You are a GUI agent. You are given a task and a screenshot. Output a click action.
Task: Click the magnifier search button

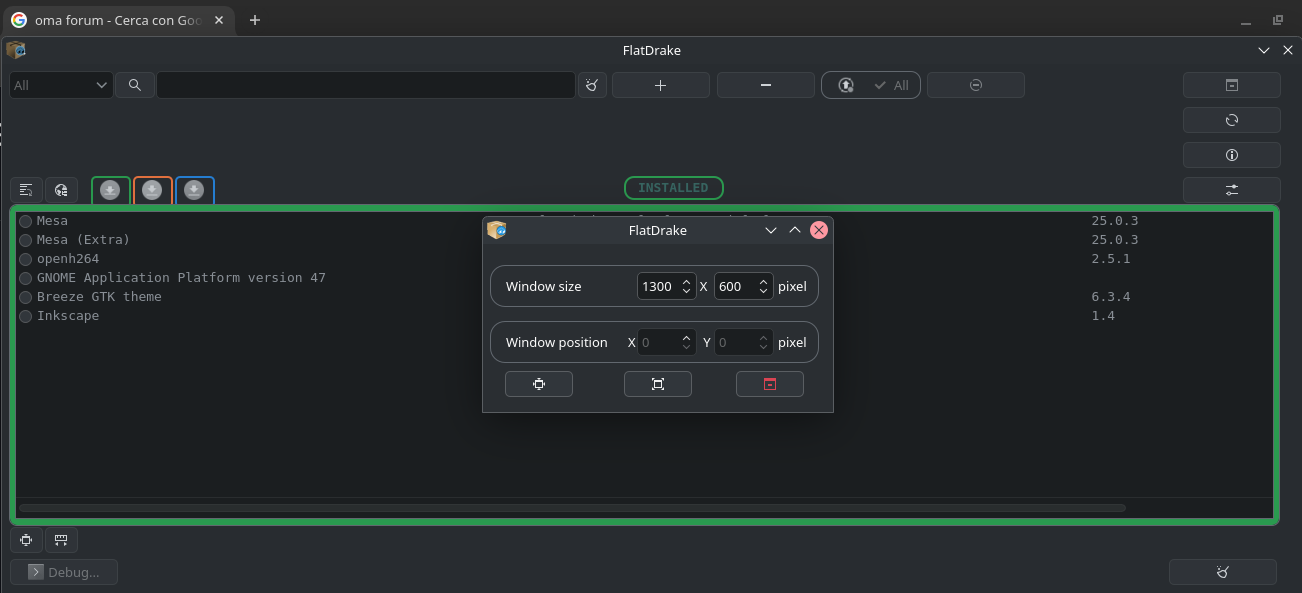(x=135, y=85)
